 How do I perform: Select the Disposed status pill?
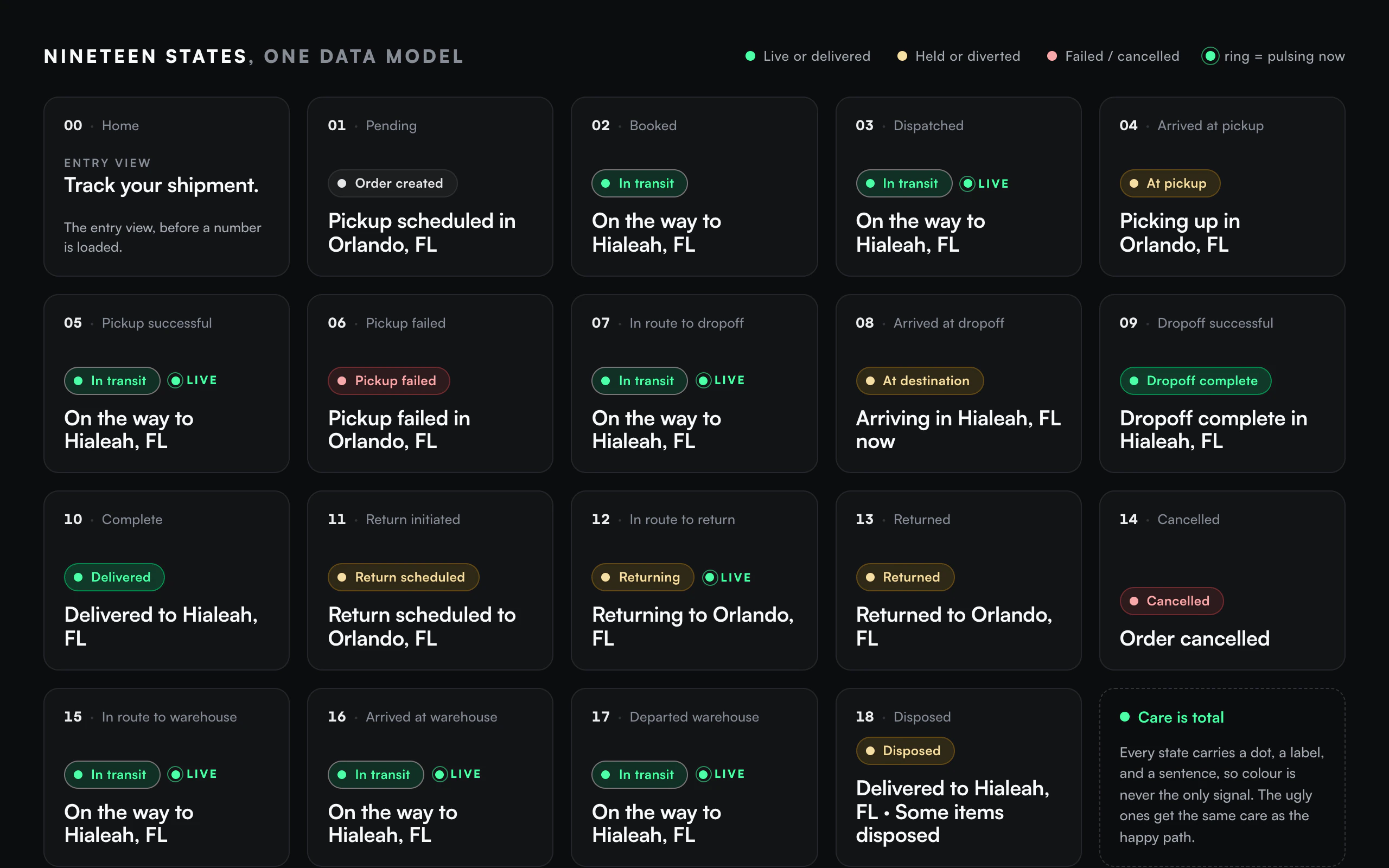point(905,750)
